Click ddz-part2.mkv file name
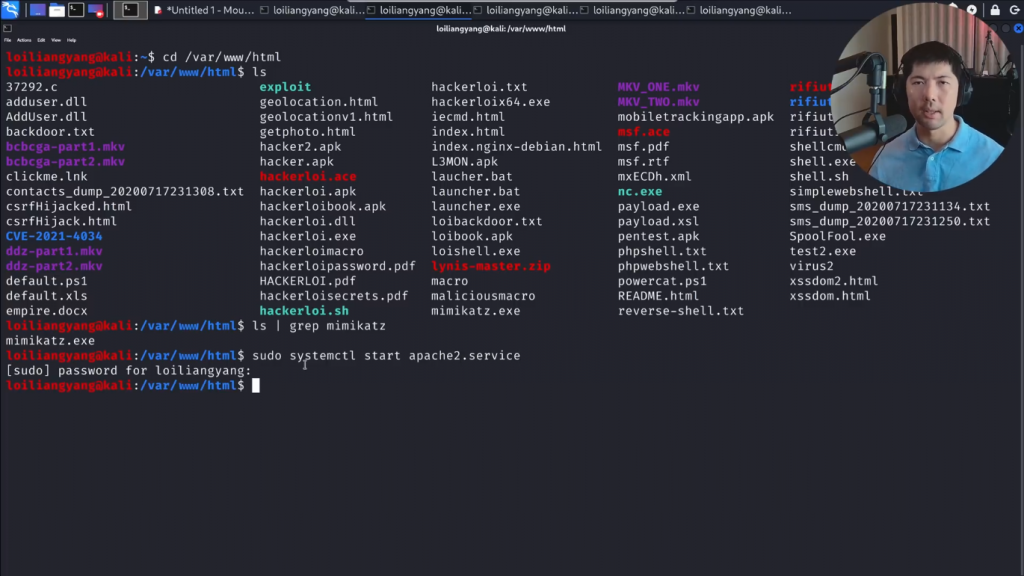1024x576 pixels. 54,266
